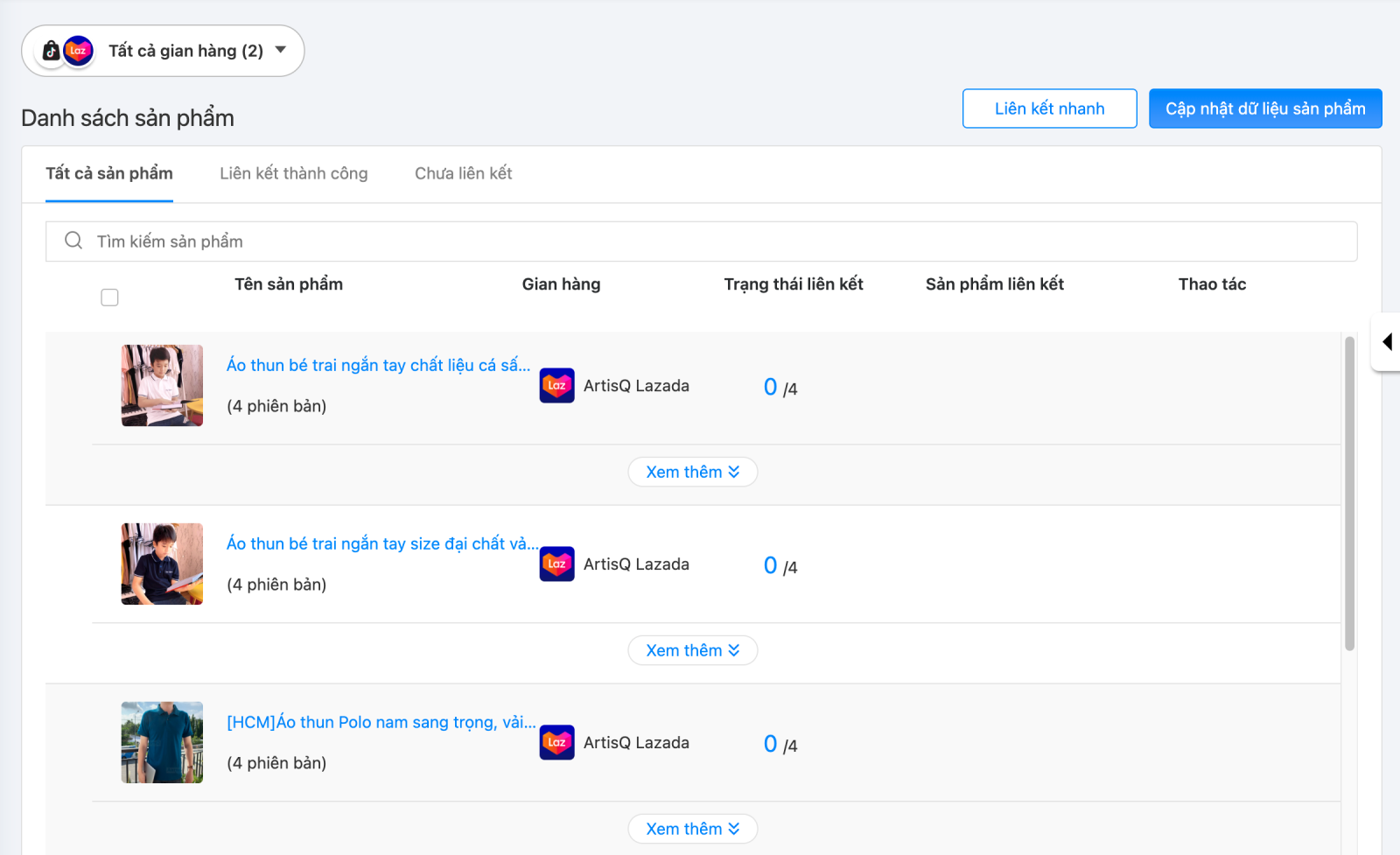
Task: Toggle the select-all products checkbox
Action: (109, 298)
